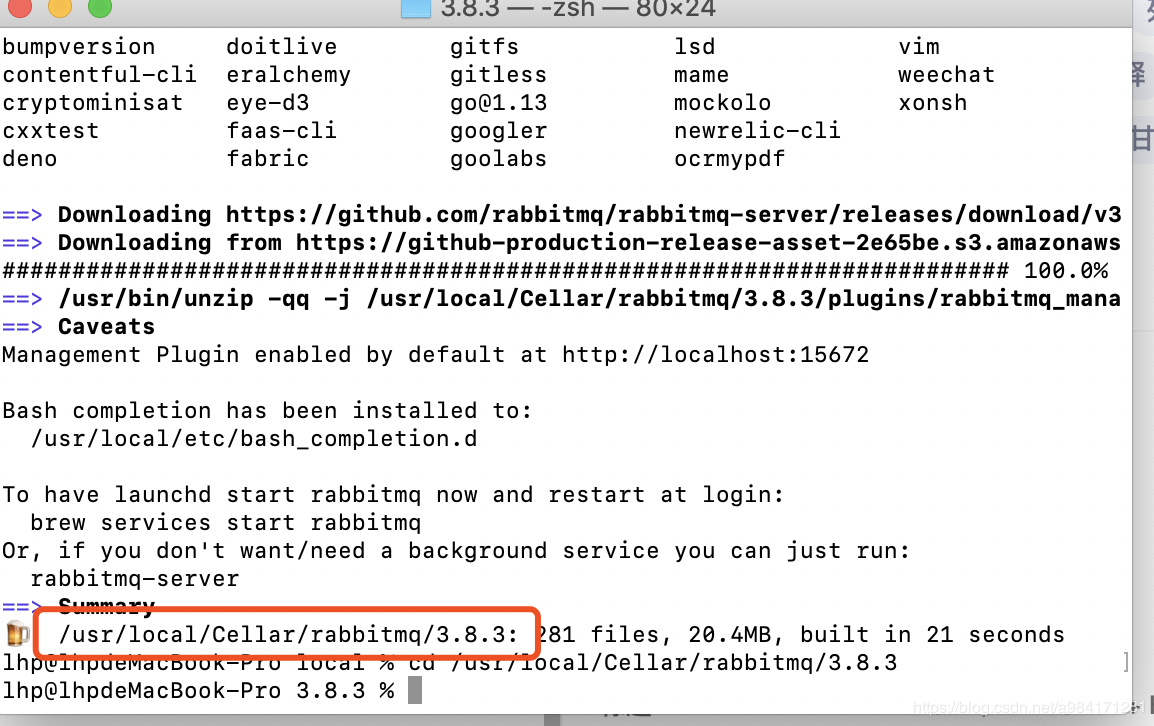
Task: Click the '100.0%' progress value
Action: point(1066,271)
